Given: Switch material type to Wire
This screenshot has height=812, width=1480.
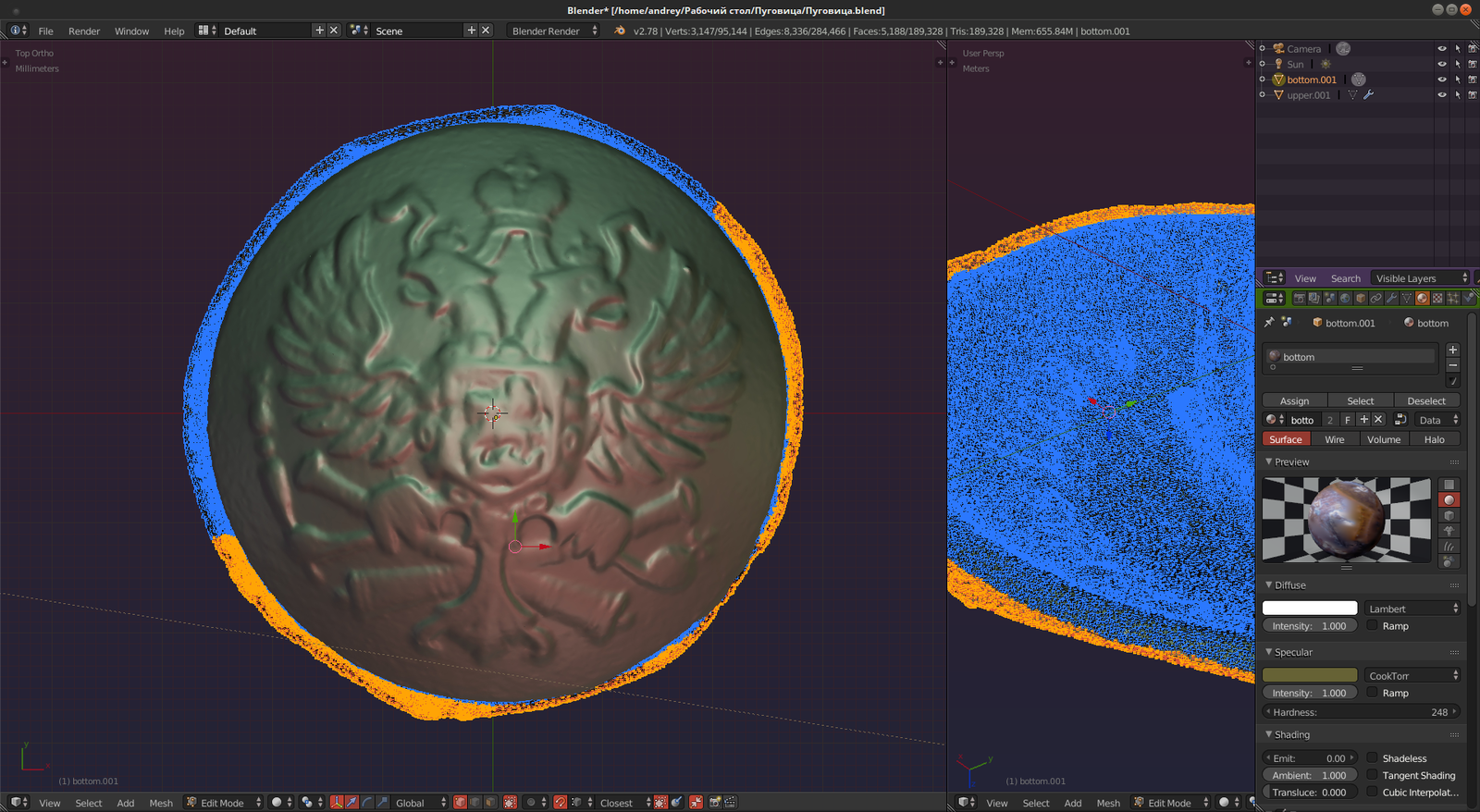Looking at the screenshot, I should [x=1335, y=439].
